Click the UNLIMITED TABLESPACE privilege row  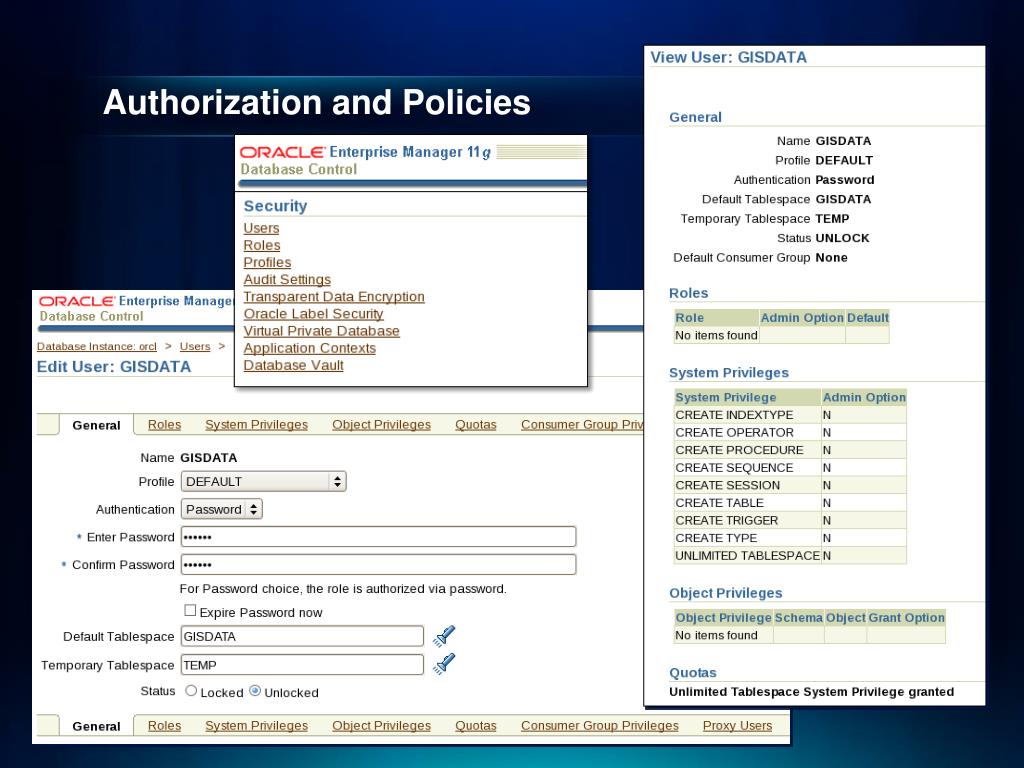pyautogui.click(x=790, y=556)
